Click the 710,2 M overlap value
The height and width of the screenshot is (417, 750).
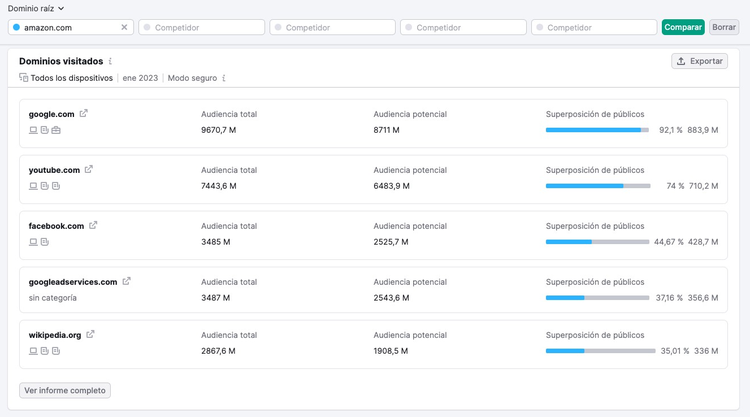(704, 186)
